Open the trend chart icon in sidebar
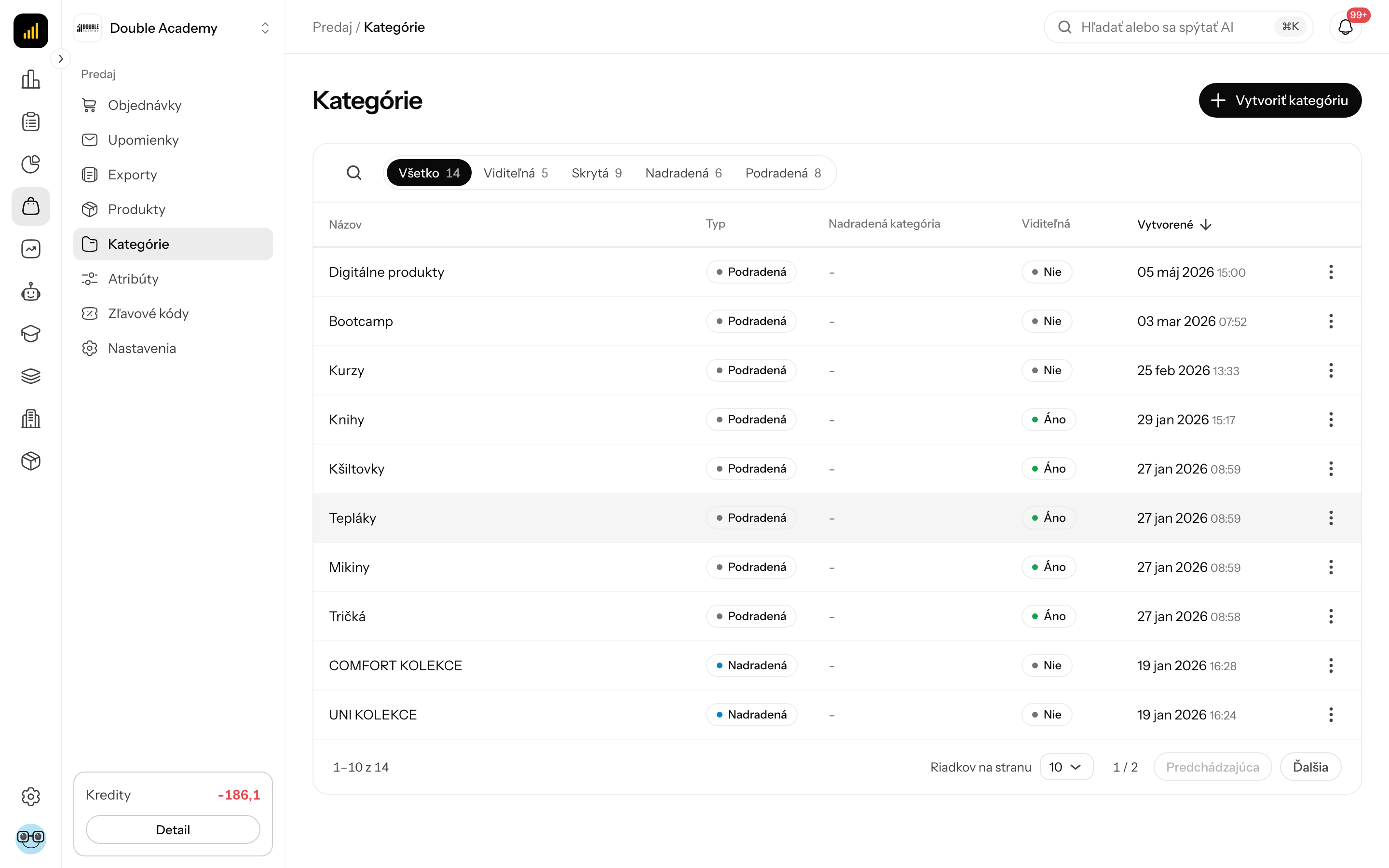 (30, 248)
